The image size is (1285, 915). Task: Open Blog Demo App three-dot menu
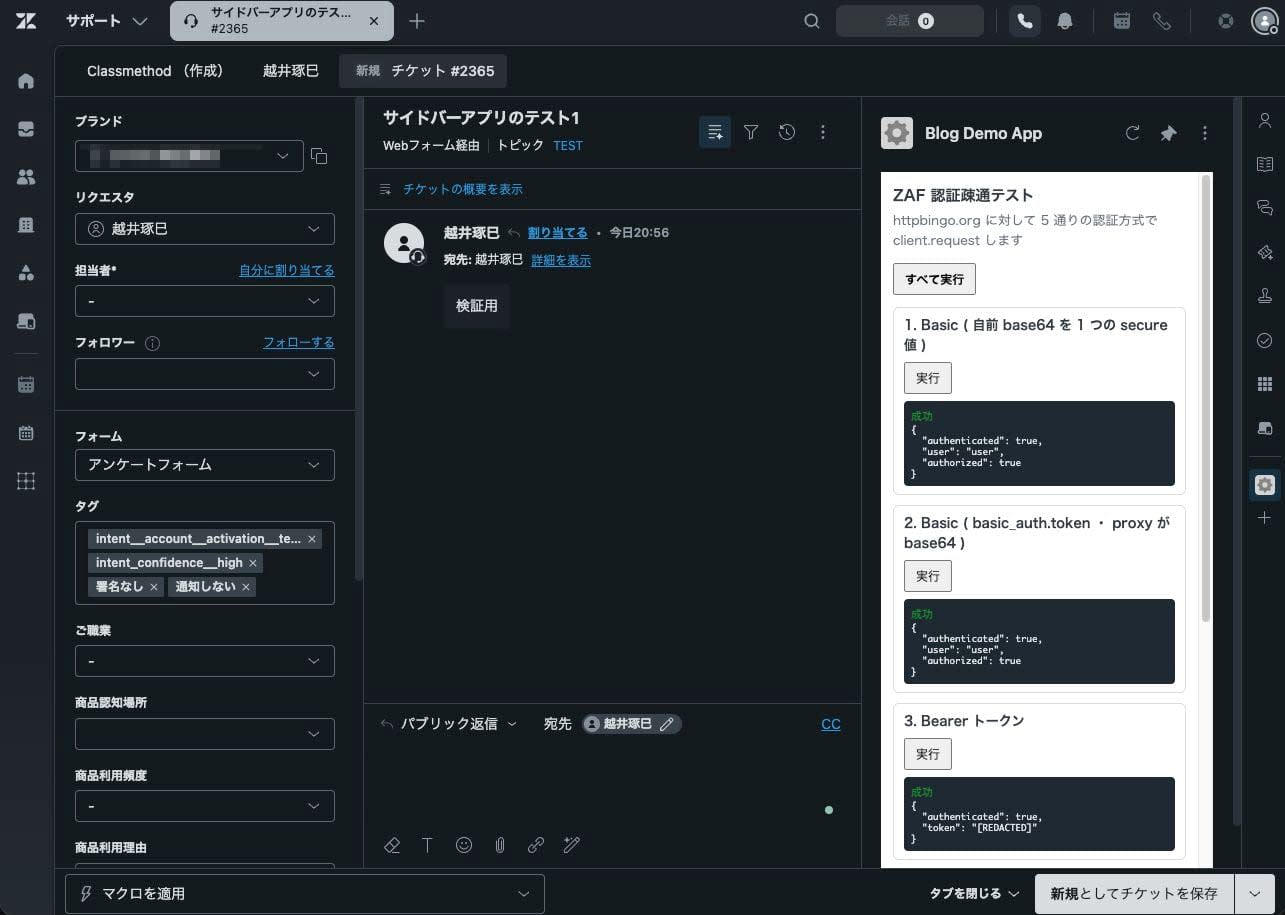tap(1205, 133)
